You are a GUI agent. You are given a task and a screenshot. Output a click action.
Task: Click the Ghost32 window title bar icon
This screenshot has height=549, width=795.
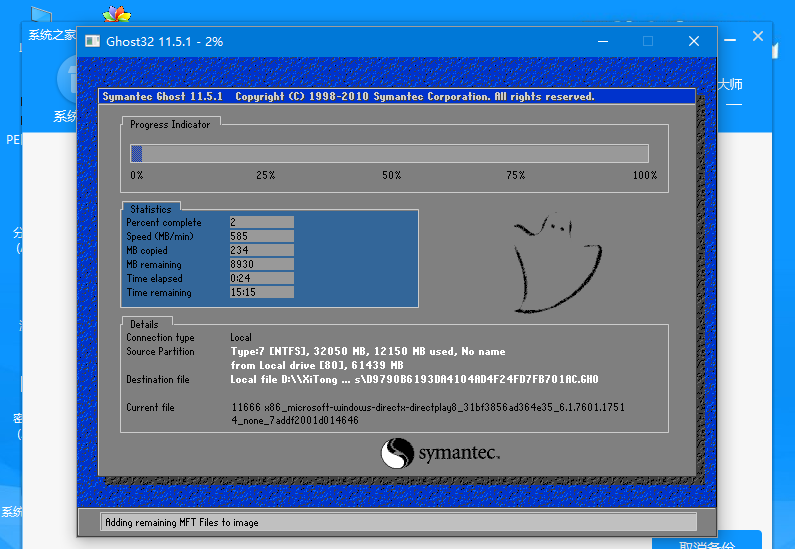(x=92, y=41)
